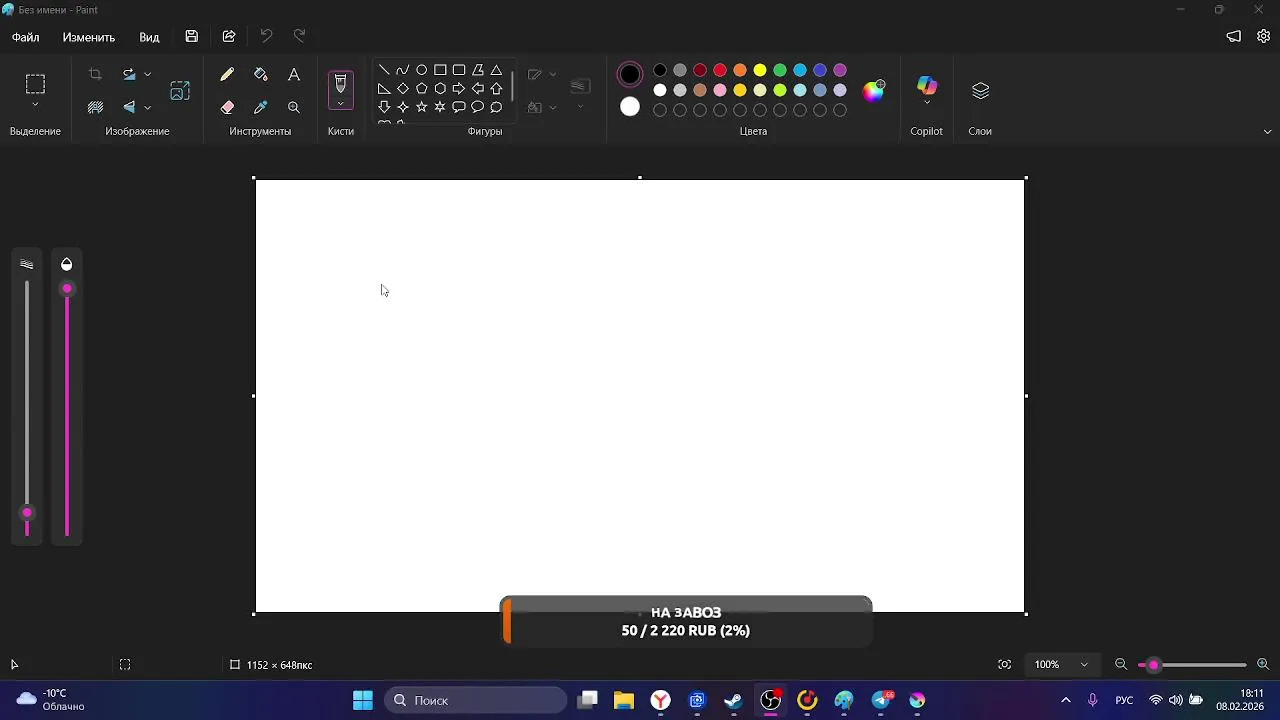Open the Edit colors wheel

(874, 91)
